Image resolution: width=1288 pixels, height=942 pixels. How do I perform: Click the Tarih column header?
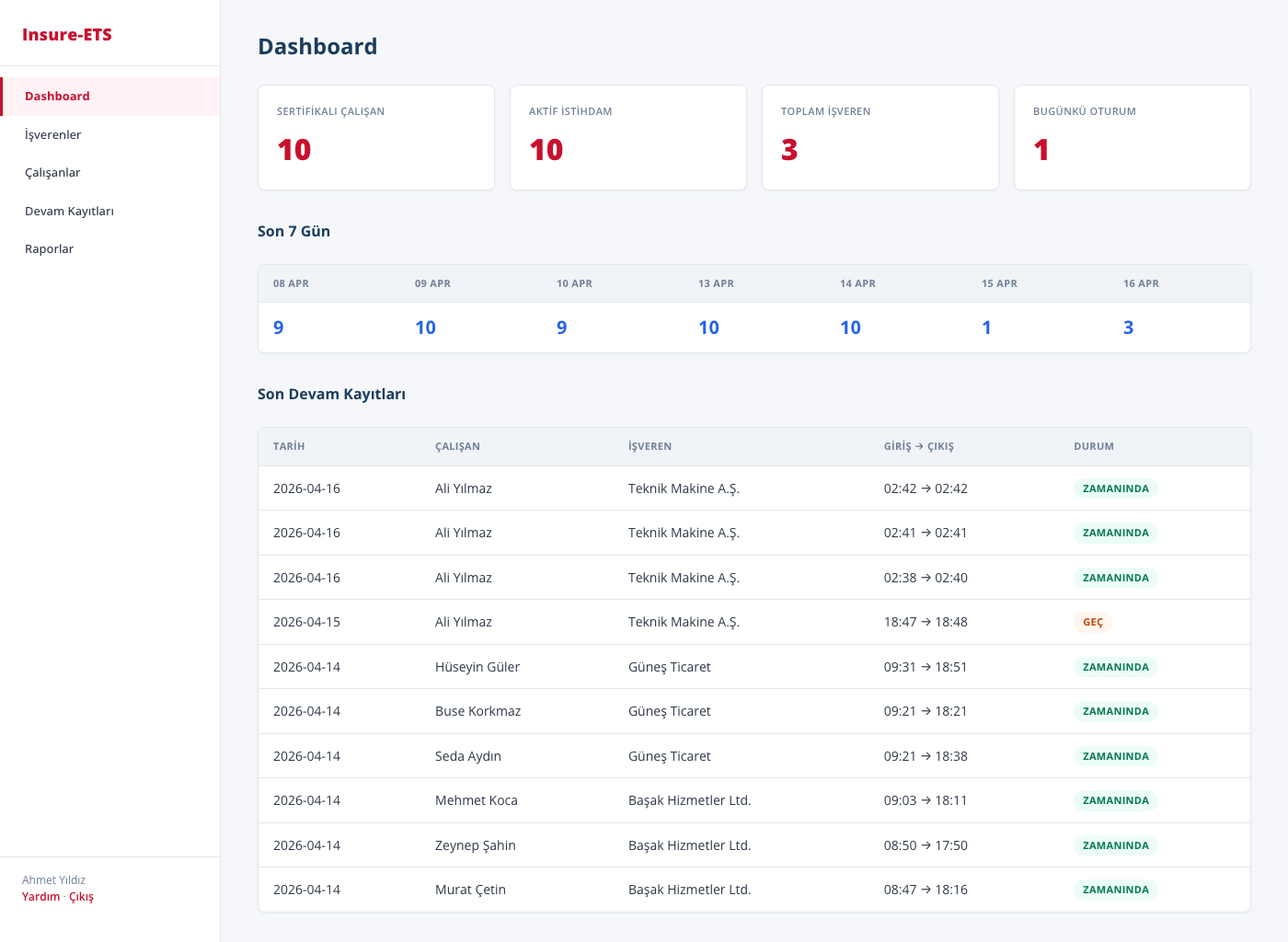[x=289, y=447]
